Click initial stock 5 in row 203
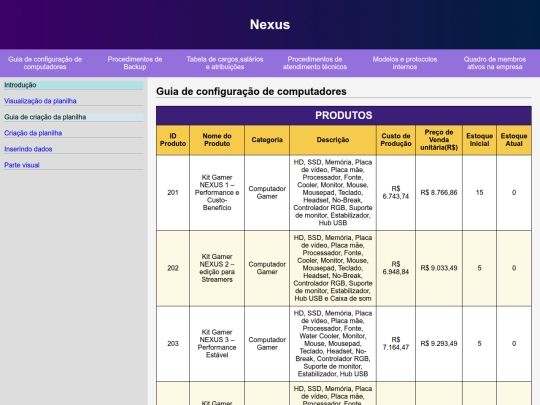This screenshot has height=405, width=540. (x=479, y=343)
